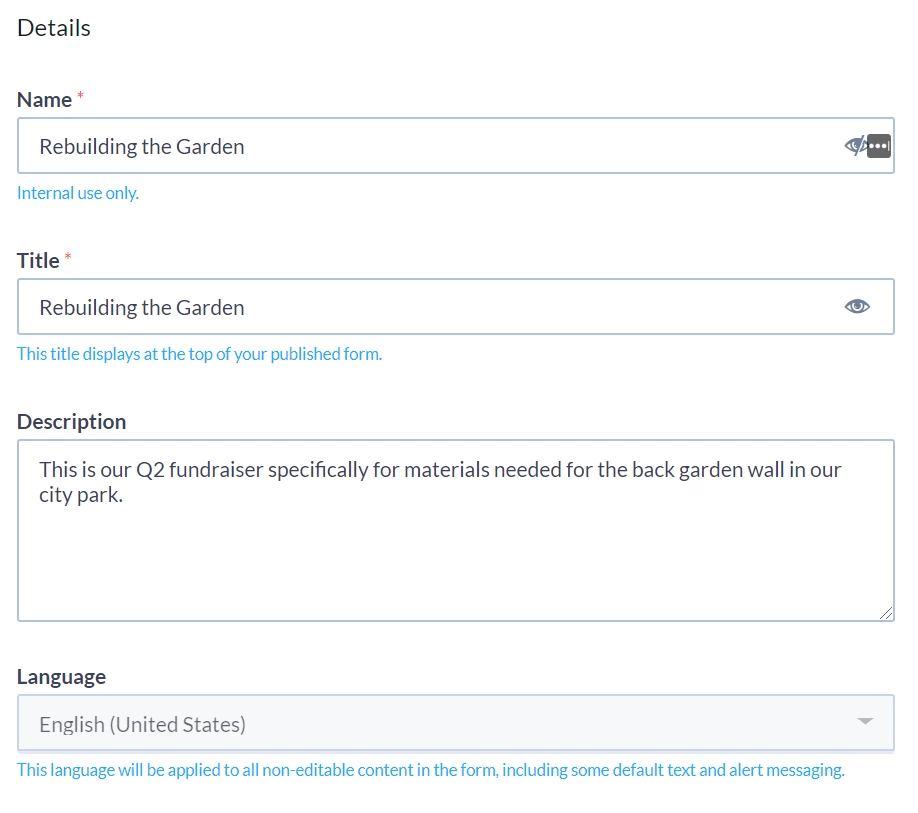Image resolution: width=918 pixels, height=813 pixels.
Task: Click inside the Description text area
Action: click(455, 530)
